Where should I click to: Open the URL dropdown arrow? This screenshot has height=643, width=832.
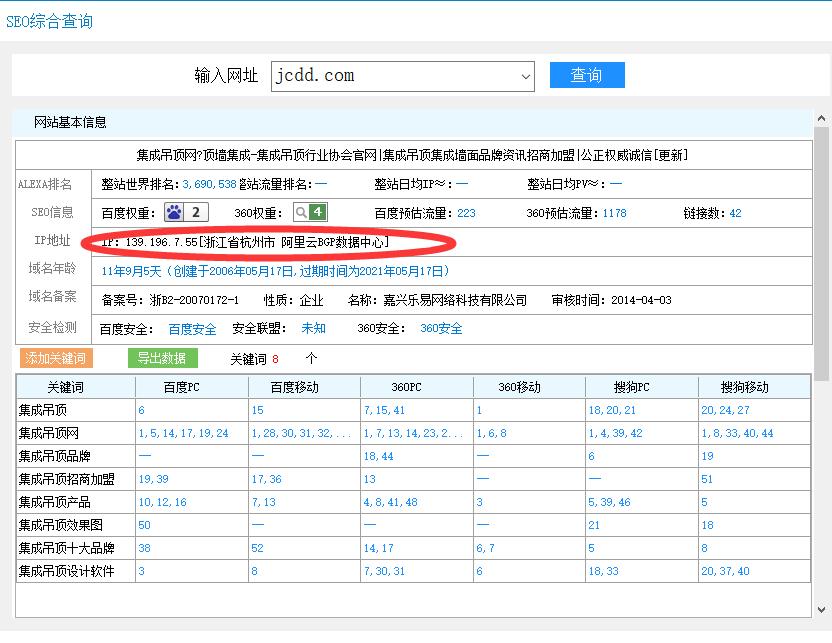526,76
